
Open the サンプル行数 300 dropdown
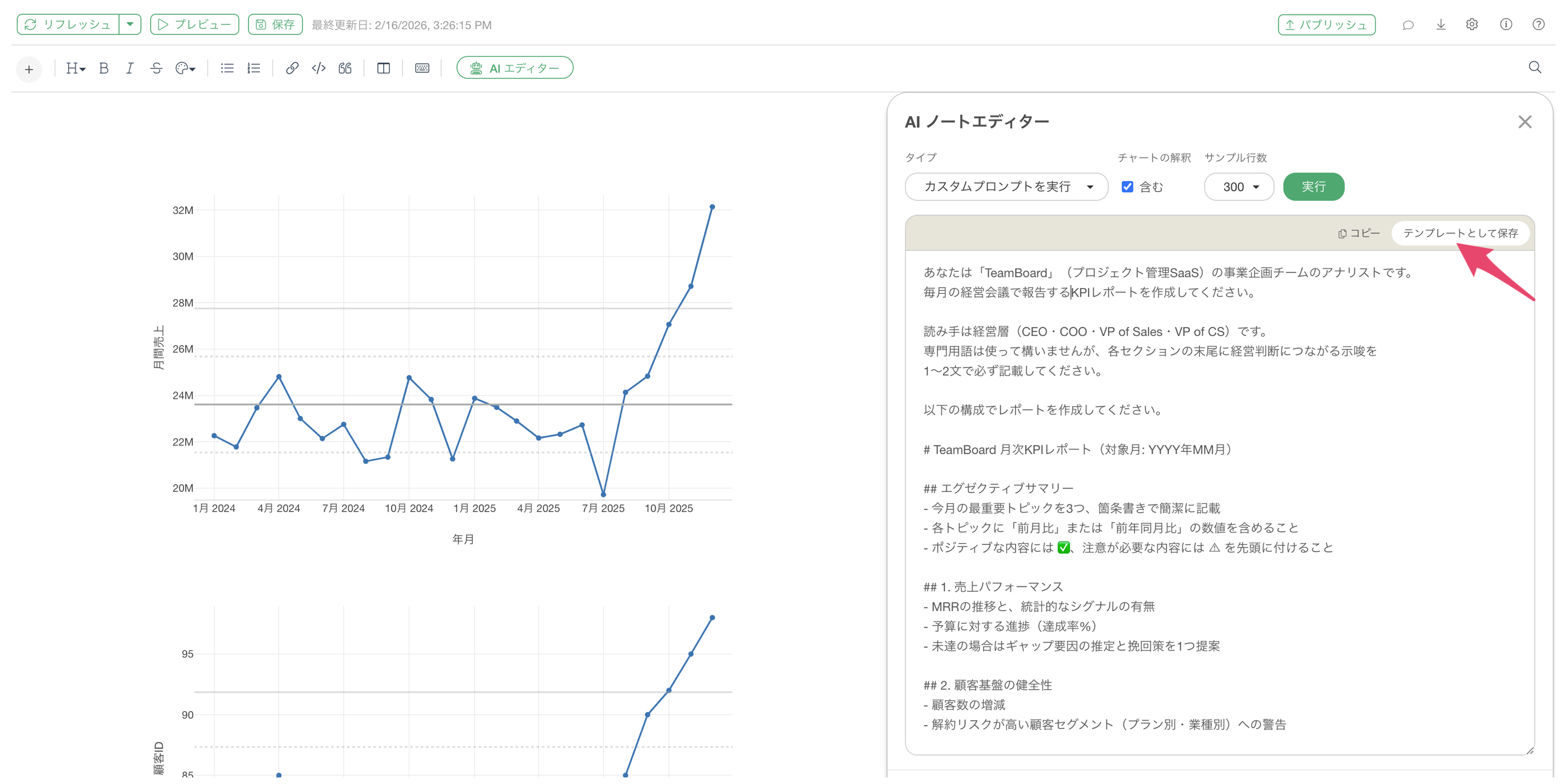pyautogui.click(x=1239, y=187)
